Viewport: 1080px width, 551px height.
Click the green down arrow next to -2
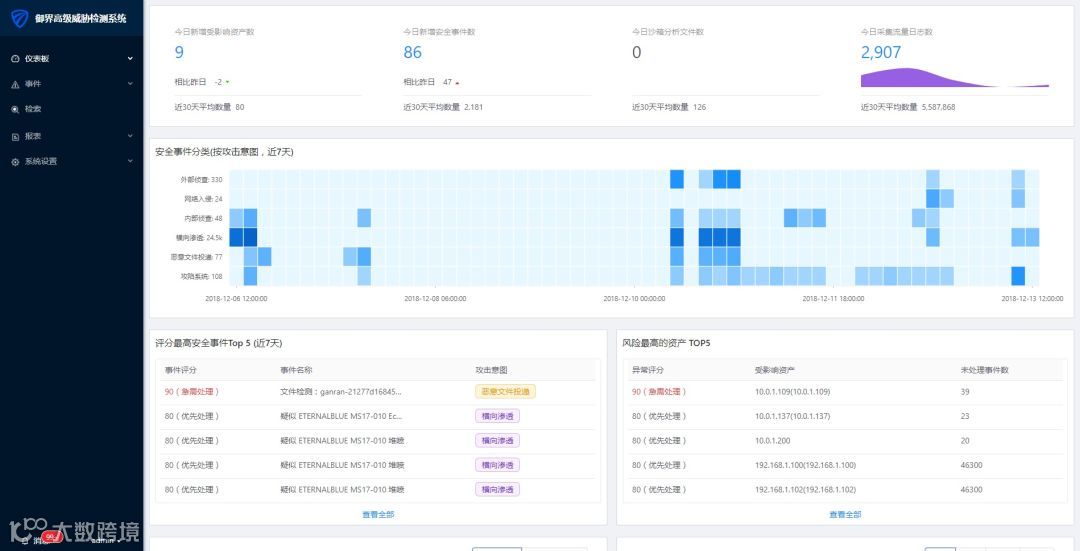pyautogui.click(x=227, y=82)
